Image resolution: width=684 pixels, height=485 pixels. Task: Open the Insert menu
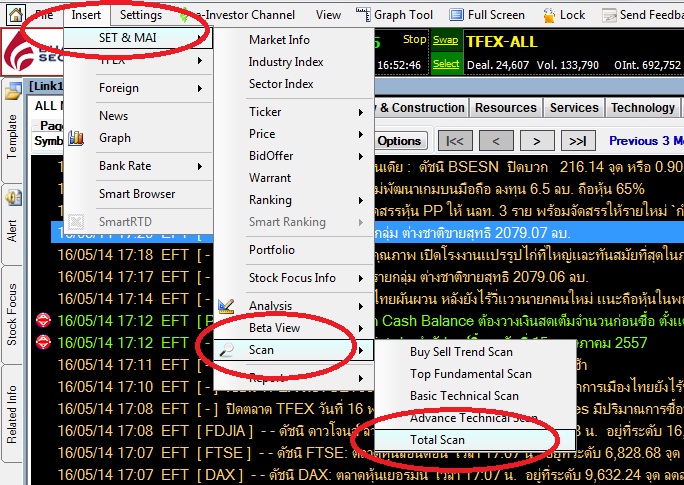pos(86,15)
